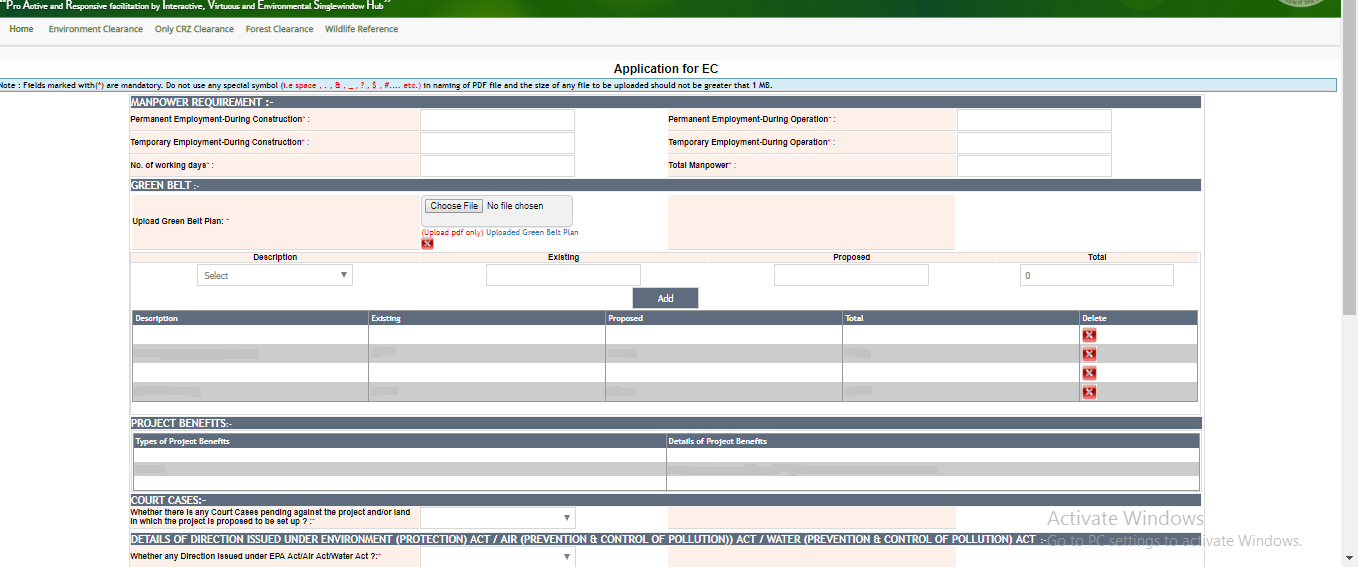Image resolution: width=1358 pixels, height=567 pixels.
Task: Open the Only CRZ Clearance menu
Action: (x=194, y=29)
